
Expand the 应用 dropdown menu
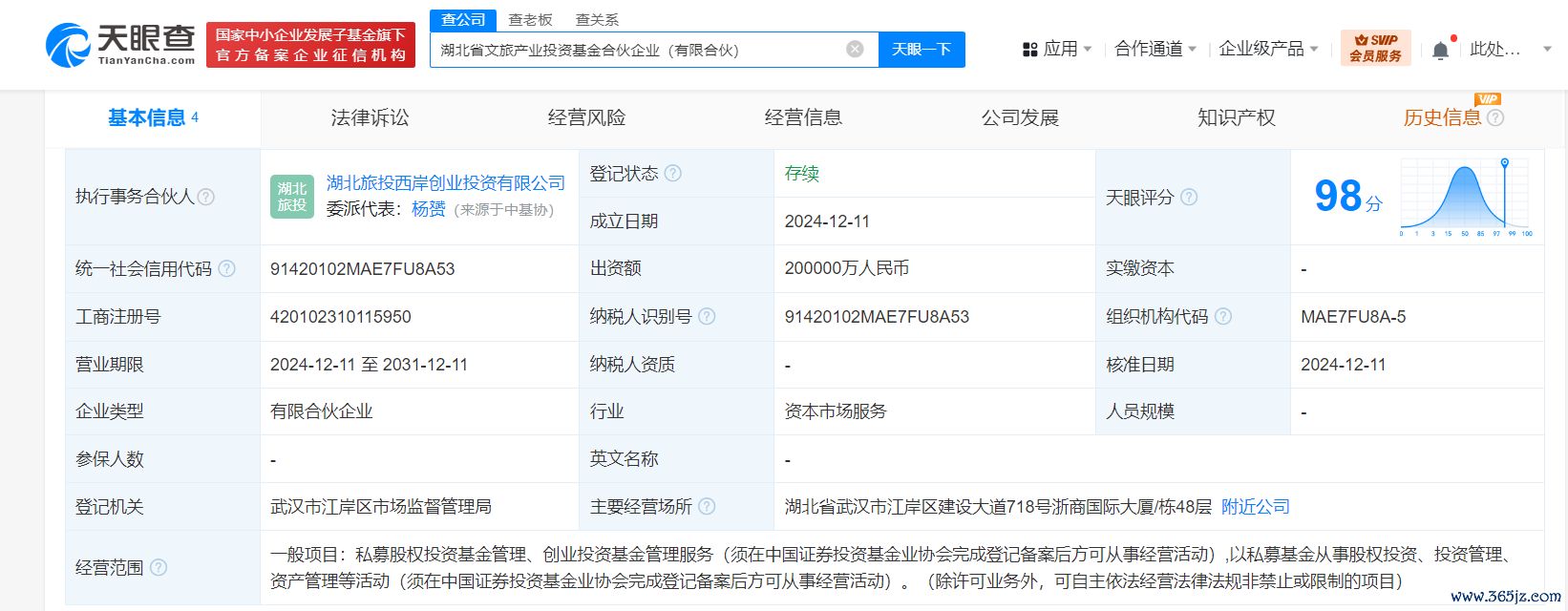point(1088,49)
